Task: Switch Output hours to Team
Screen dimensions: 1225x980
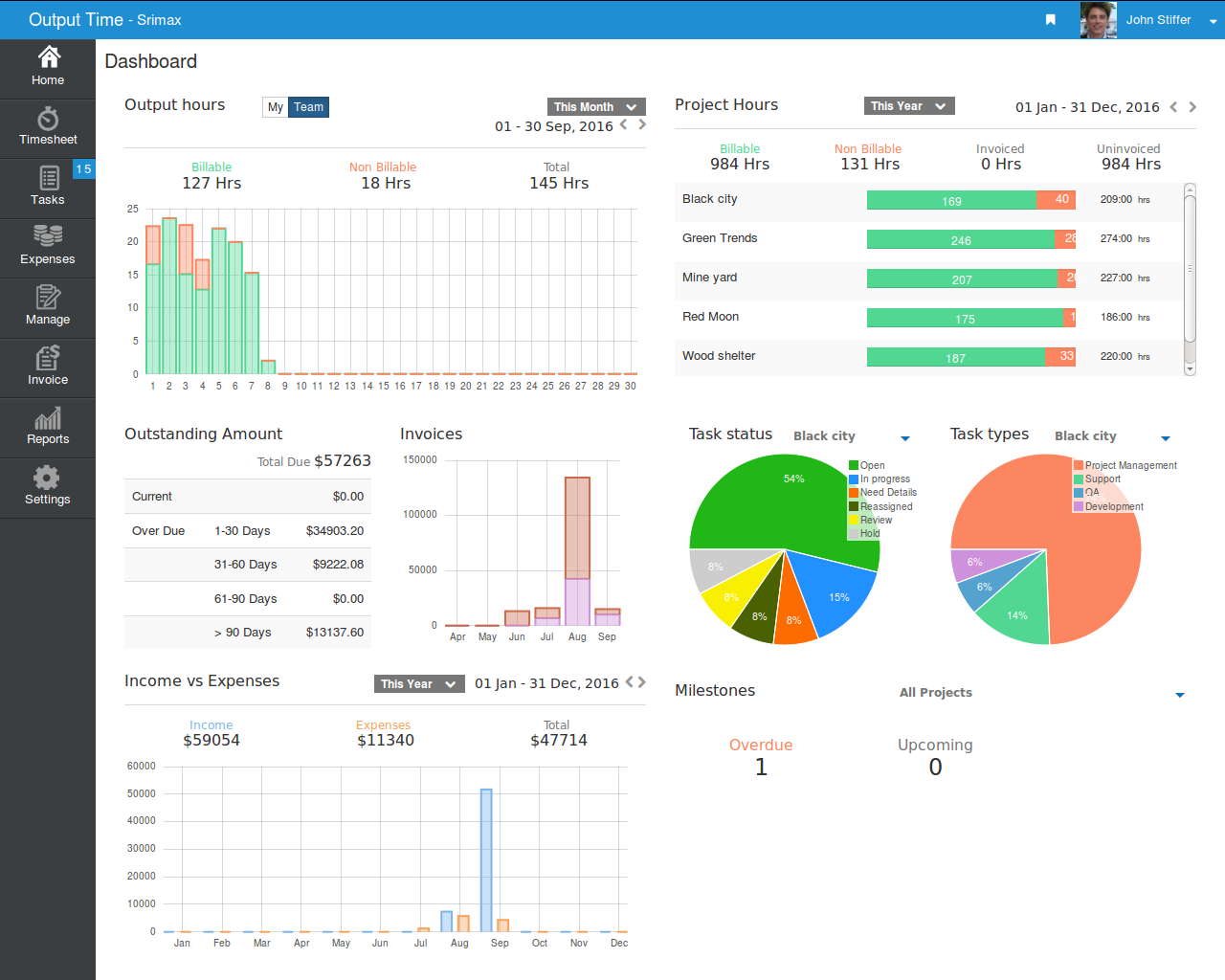Action: 308,107
